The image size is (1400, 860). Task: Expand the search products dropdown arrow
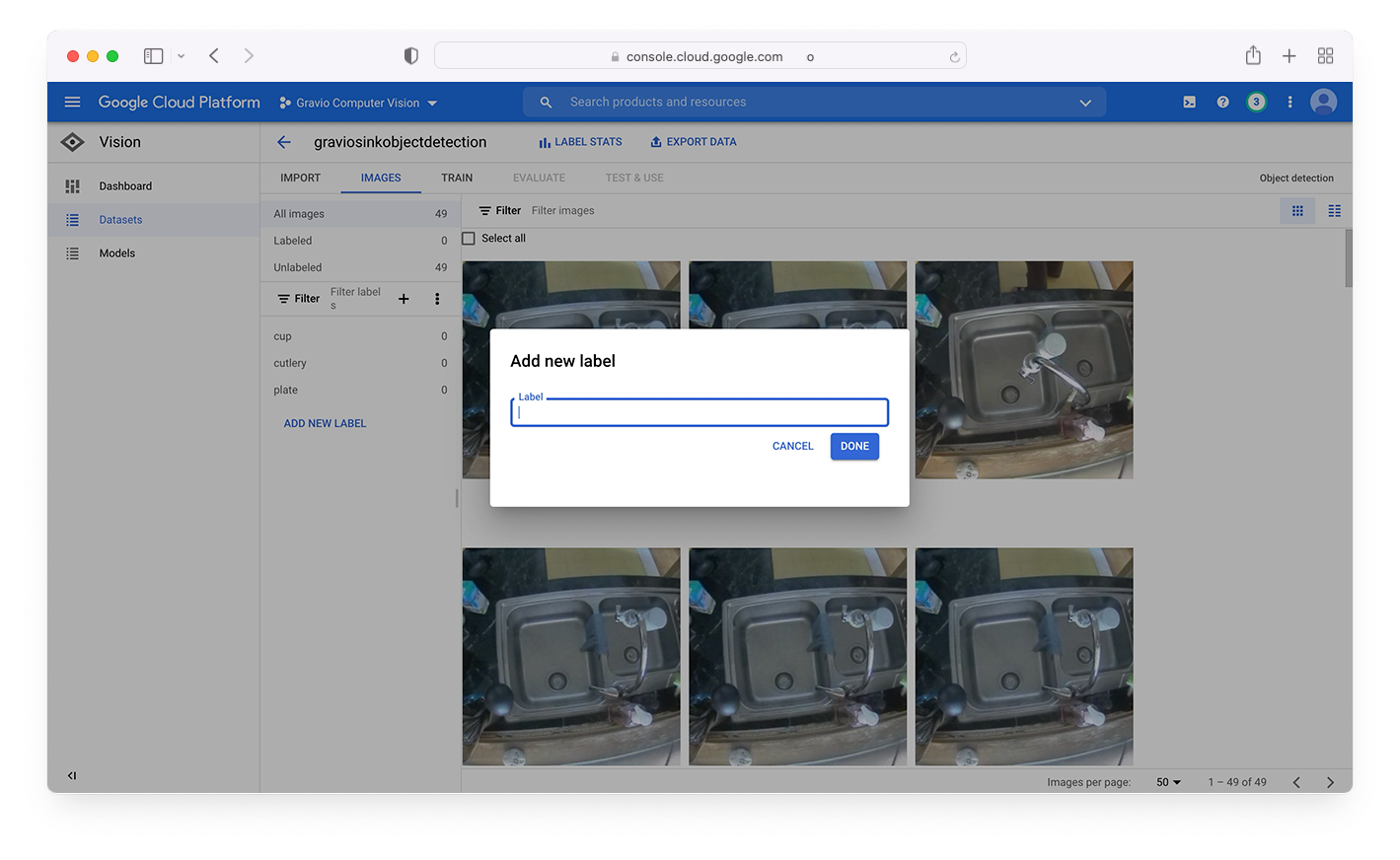(x=1085, y=102)
